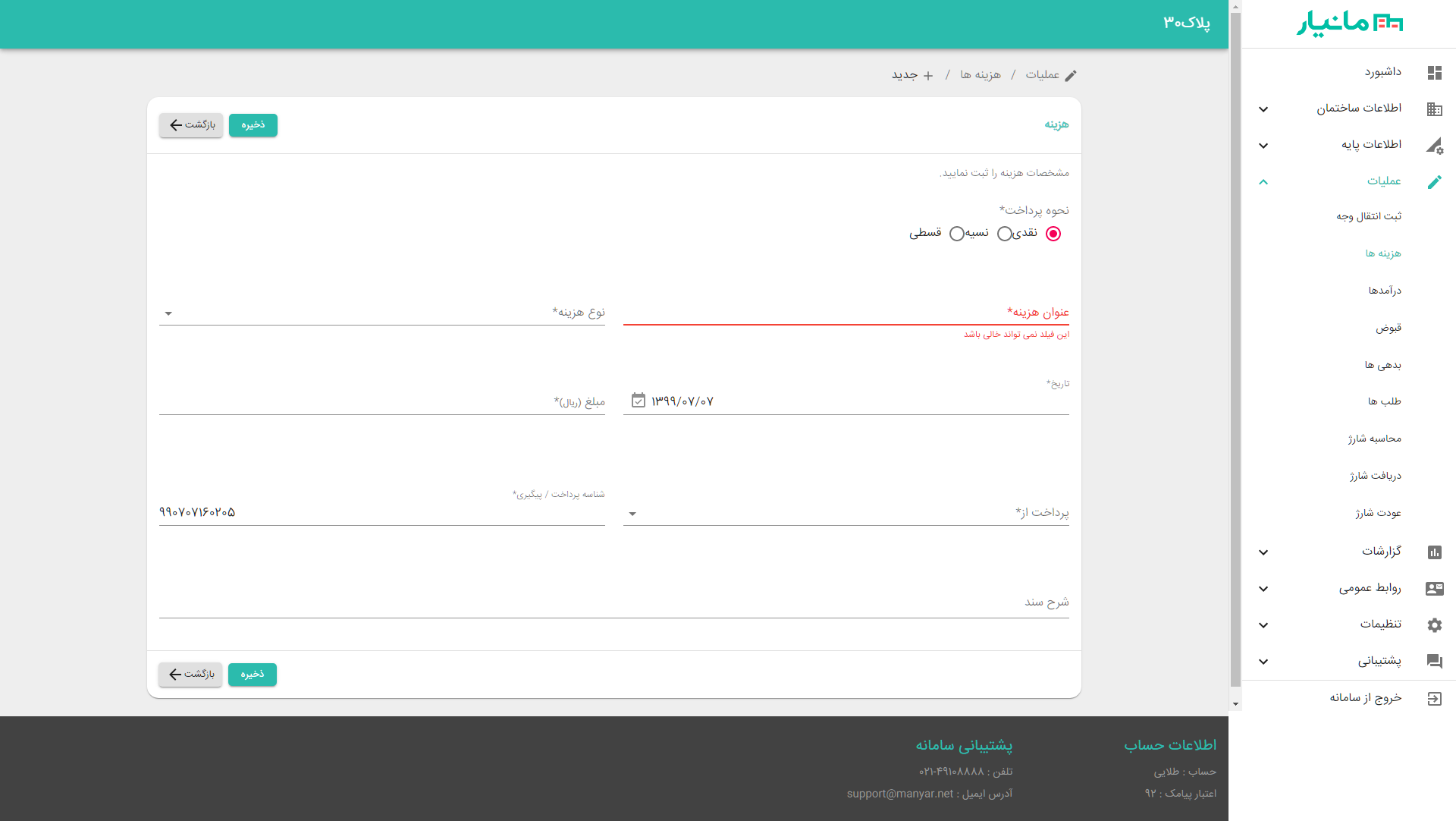Focus the مبلغ (ریال) amount field
The image size is (1456, 821).
point(382,402)
